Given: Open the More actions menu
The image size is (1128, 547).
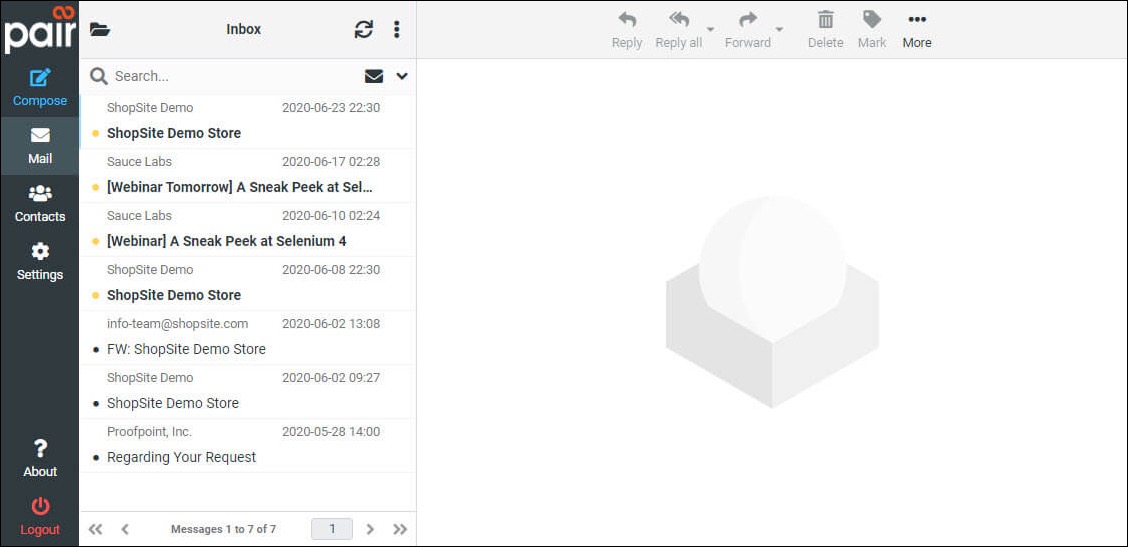Looking at the screenshot, I should click(917, 30).
